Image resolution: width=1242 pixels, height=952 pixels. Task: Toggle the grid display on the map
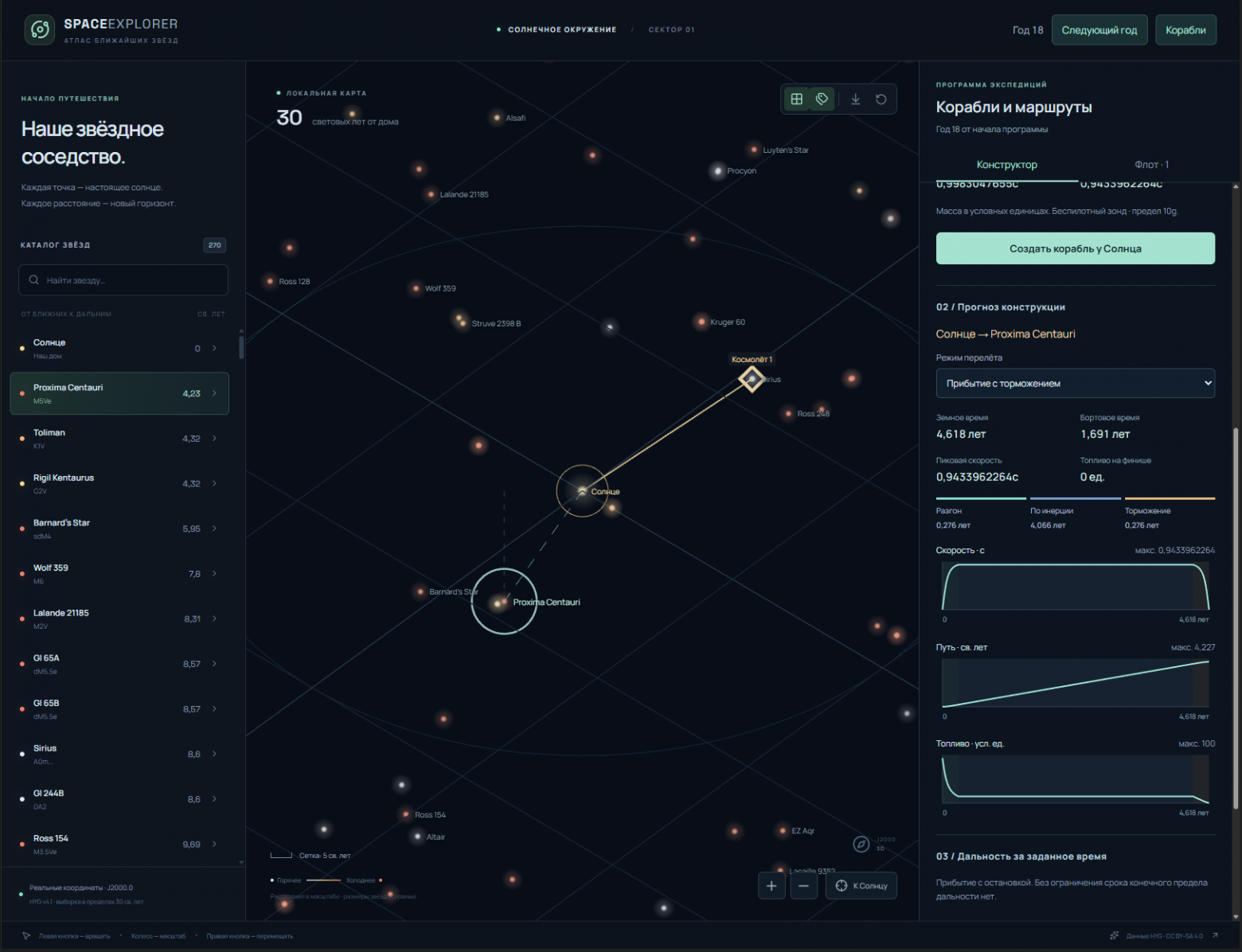tap(797, 99)
